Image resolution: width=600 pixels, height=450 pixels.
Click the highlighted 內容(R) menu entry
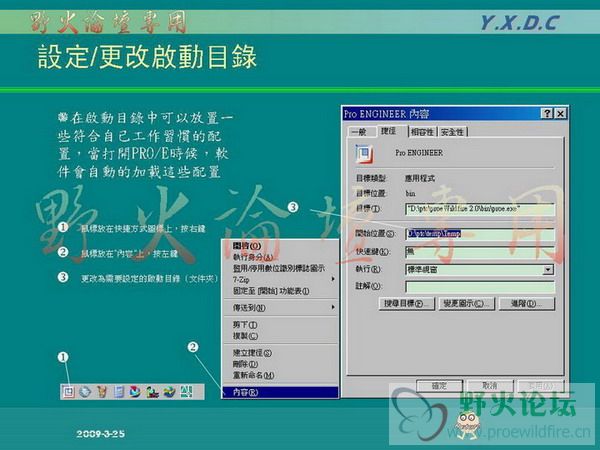click(x=280, y=392)
